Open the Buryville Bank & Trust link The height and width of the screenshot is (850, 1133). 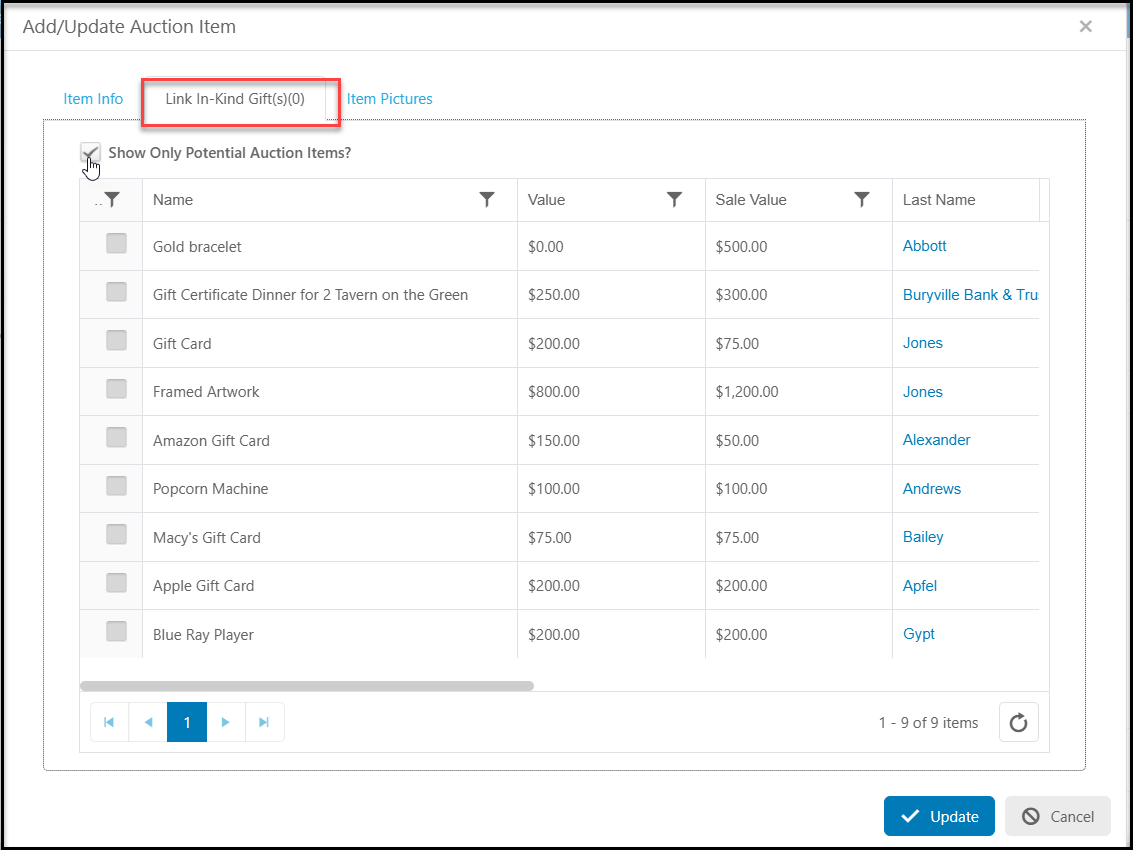click(x=970, y=295)
